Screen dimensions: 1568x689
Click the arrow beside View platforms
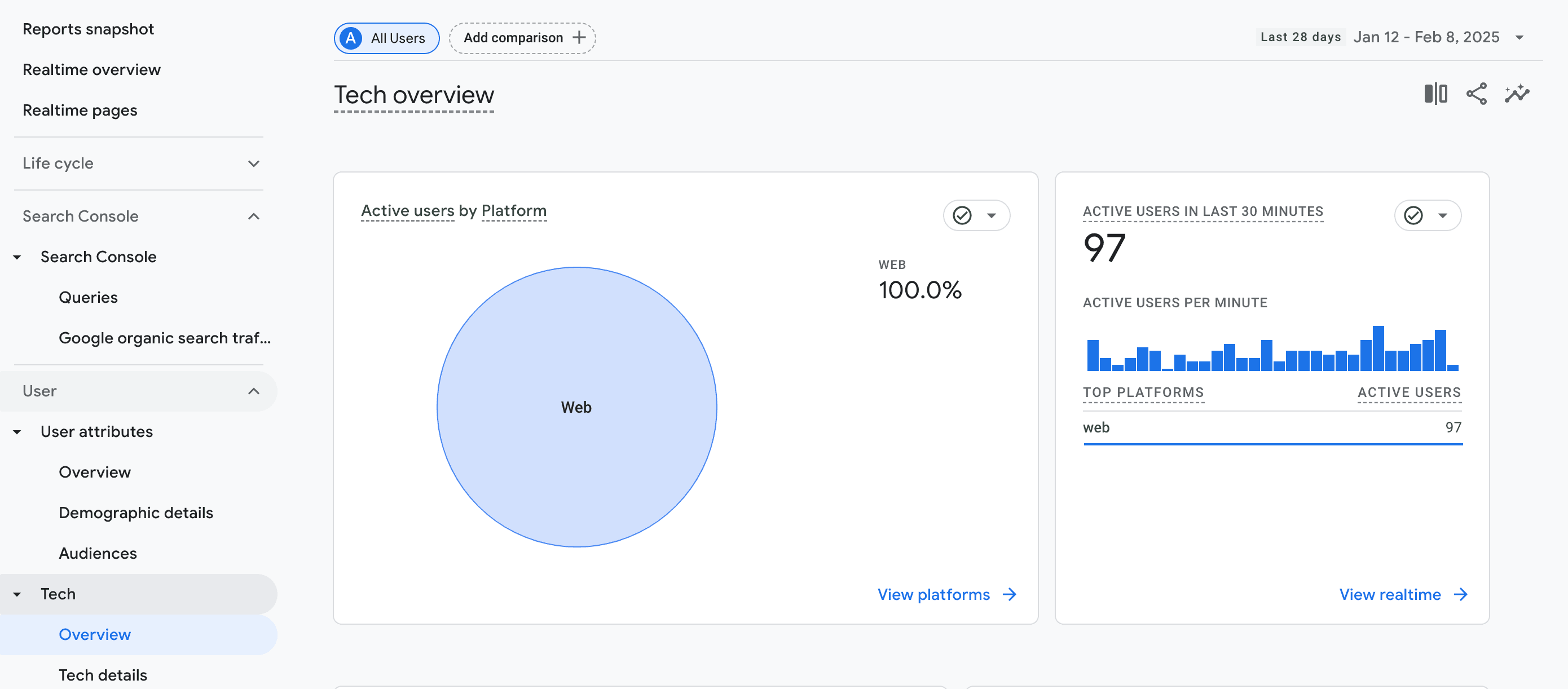(x=1009, y=594)
